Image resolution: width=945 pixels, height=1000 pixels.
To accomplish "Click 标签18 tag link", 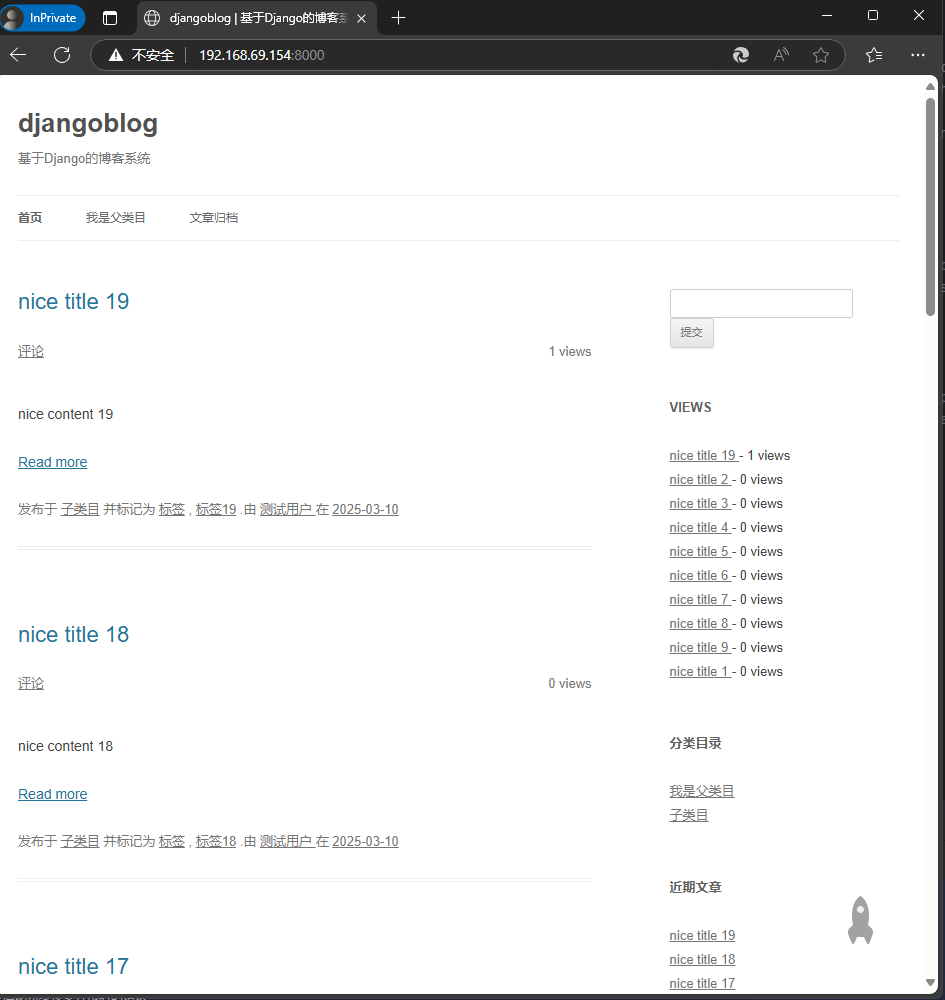I will pos(216,841).
